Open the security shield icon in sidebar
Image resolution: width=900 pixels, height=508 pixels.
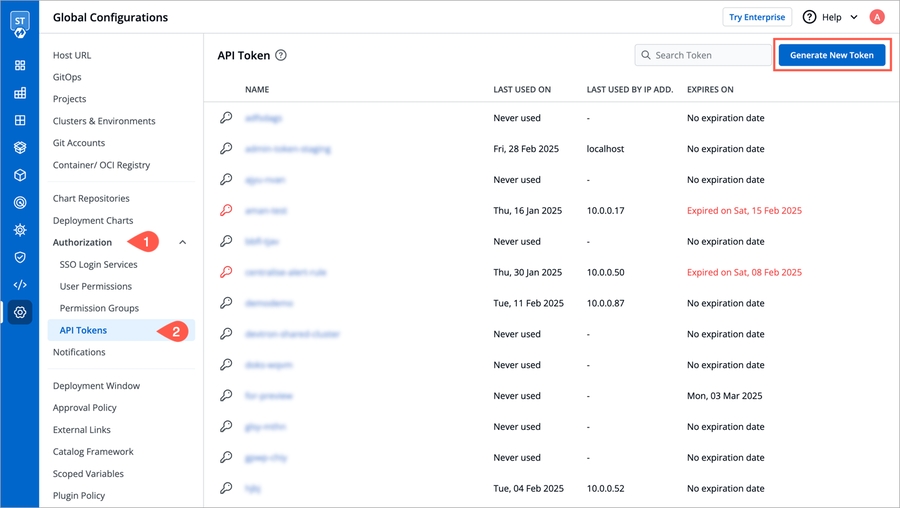tap(20, 257)
